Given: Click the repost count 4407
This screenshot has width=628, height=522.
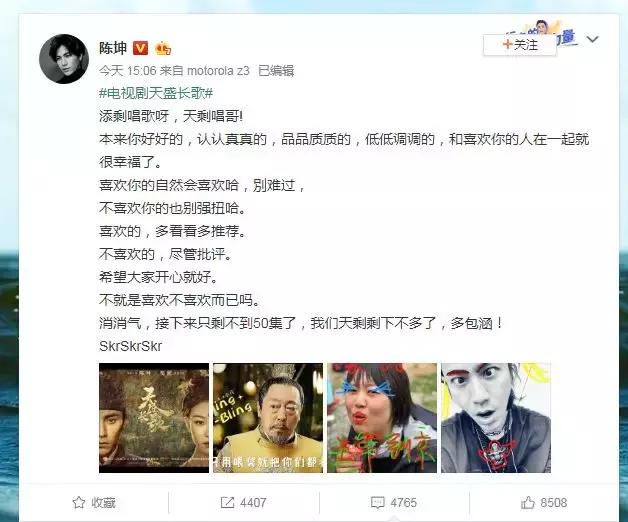Looking at the screenshot, I should [253, 503].
